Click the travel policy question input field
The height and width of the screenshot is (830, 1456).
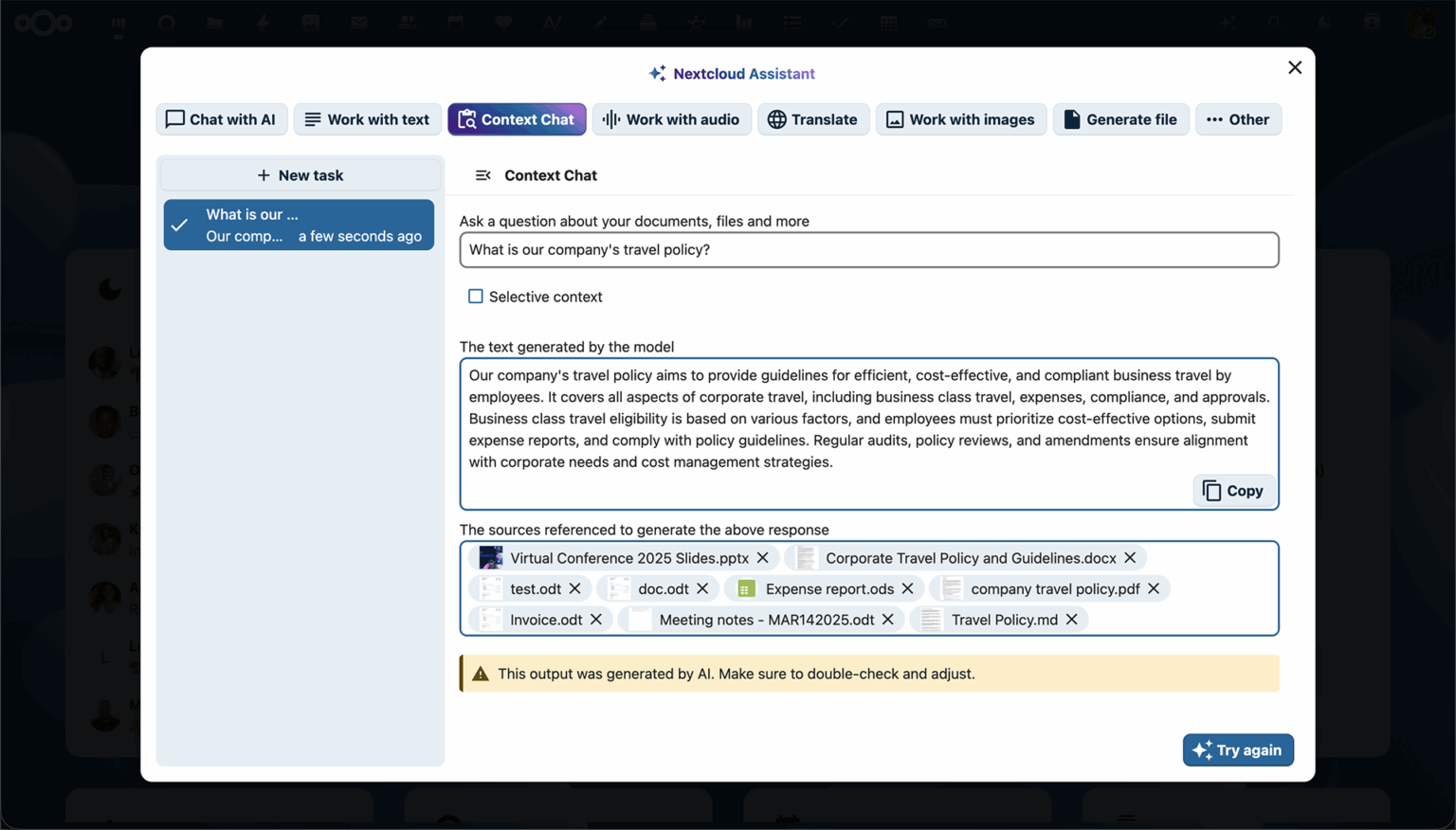(x=868, y=250)
